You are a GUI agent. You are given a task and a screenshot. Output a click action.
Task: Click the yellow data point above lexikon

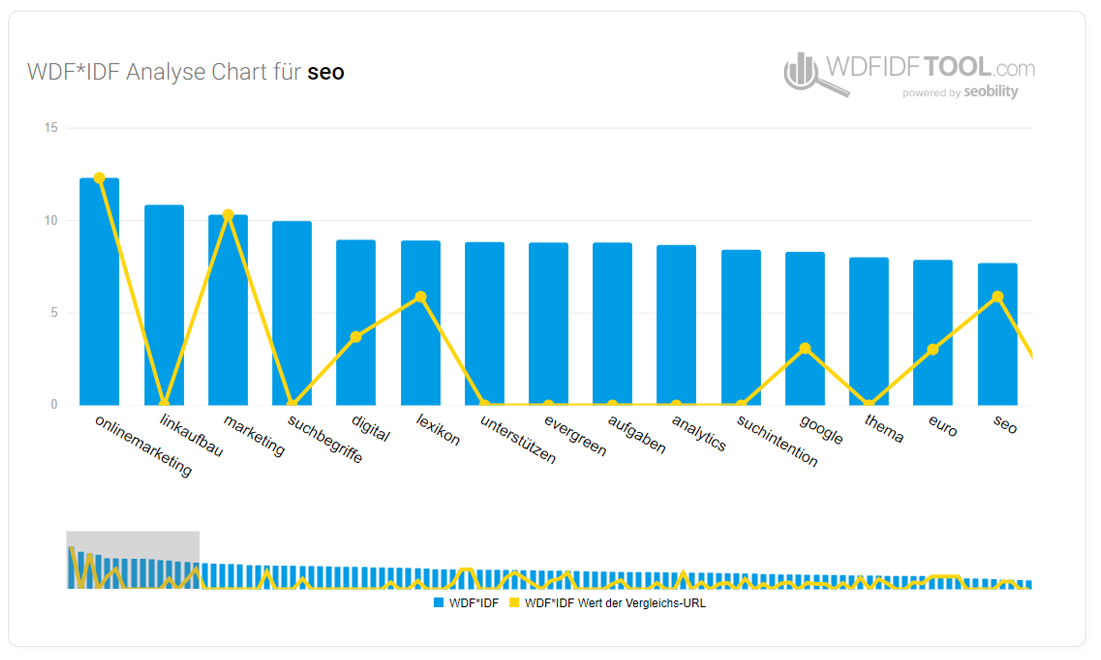[x=421, y=297]
